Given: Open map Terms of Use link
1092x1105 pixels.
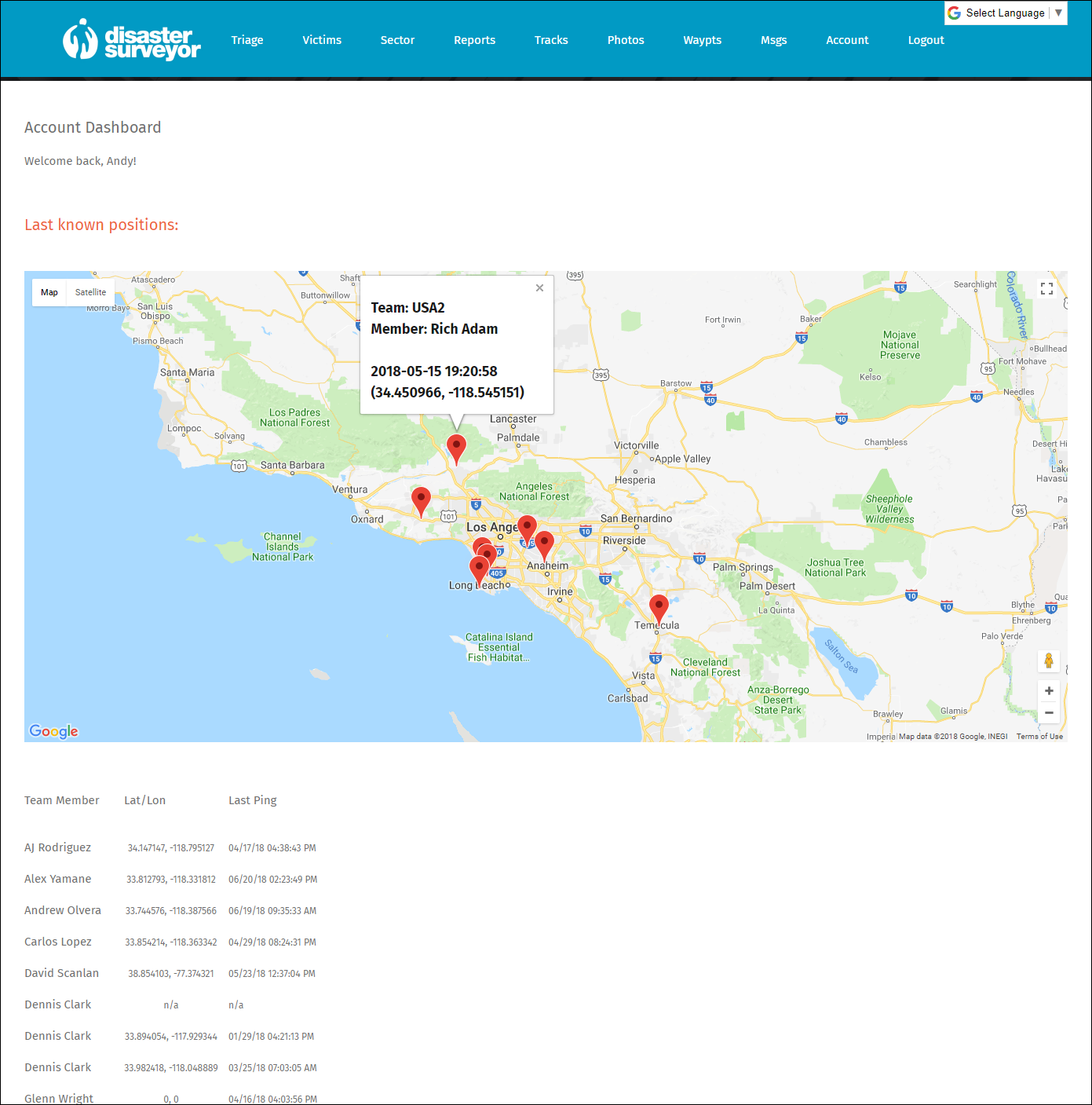Looking at the screenshot, I should click(1039, 737).
